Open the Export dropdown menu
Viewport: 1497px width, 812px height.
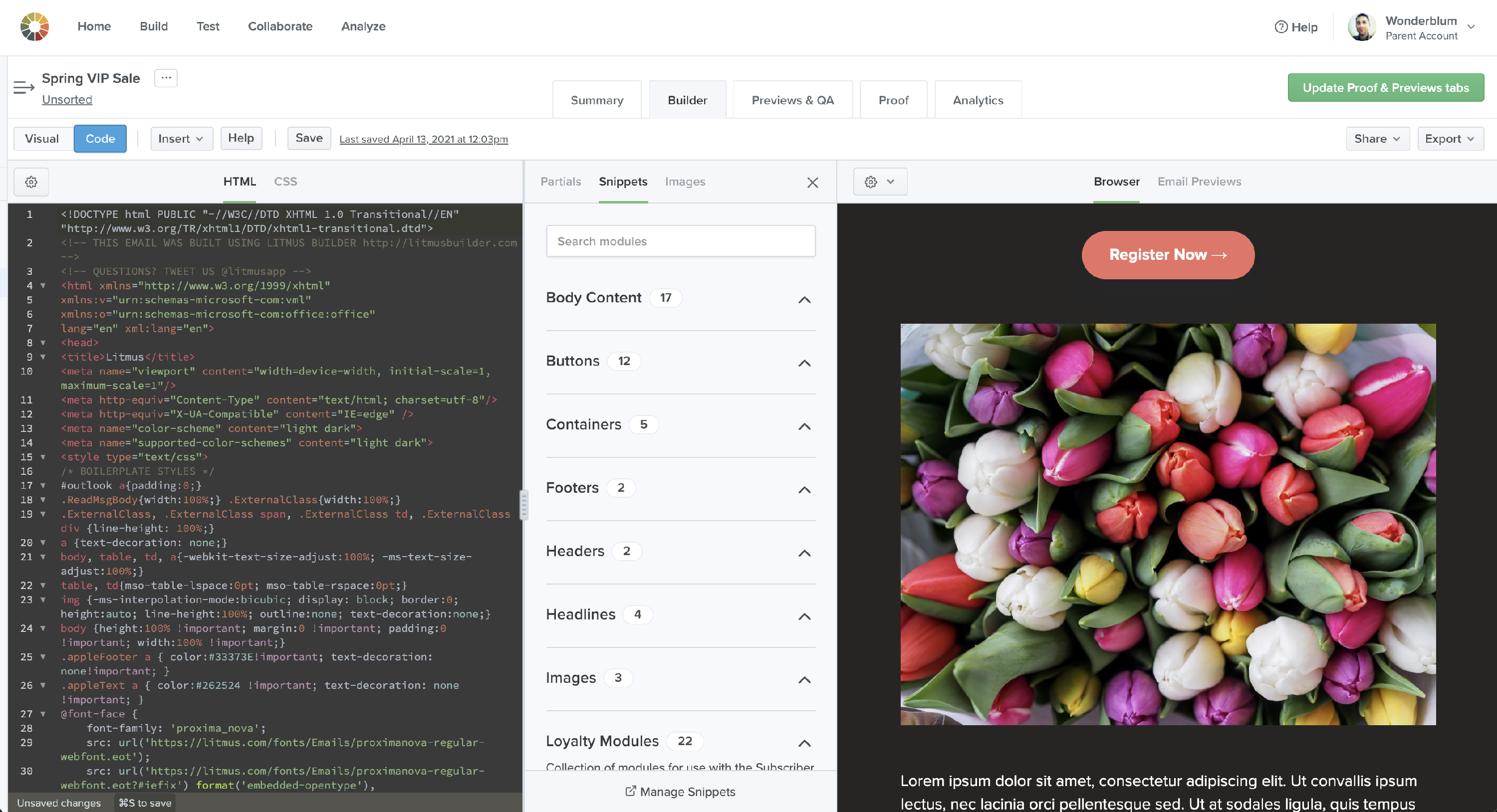[1450, 139]
